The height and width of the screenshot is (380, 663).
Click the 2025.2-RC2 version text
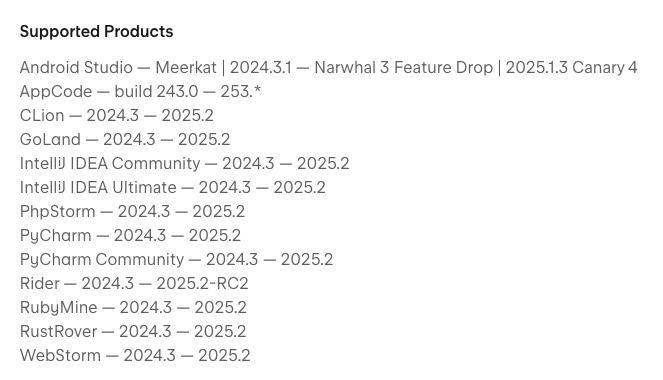(x=202, y=283)
